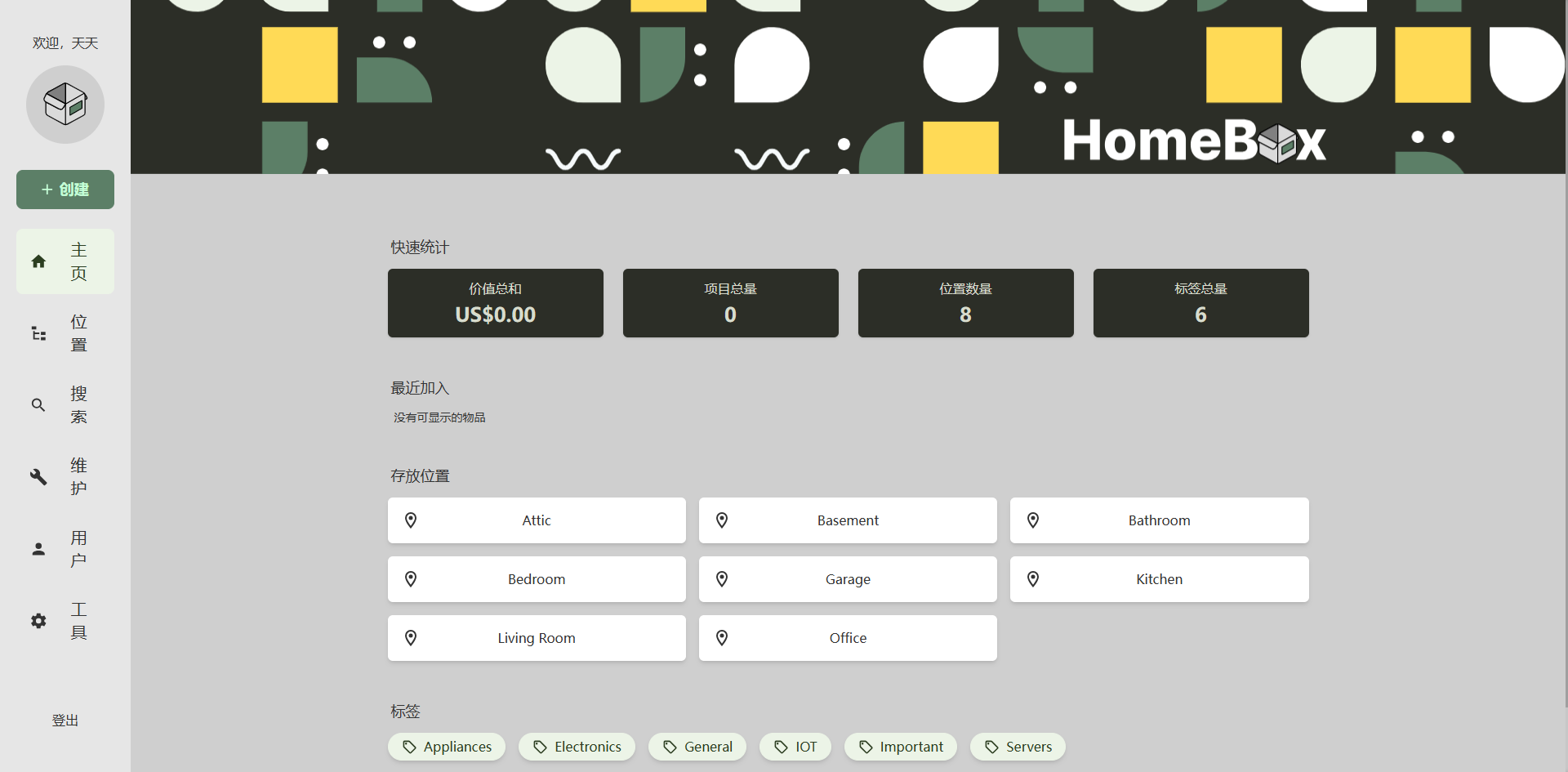
Task: Click the home icon in sidebar
Action: pos(38,261)
